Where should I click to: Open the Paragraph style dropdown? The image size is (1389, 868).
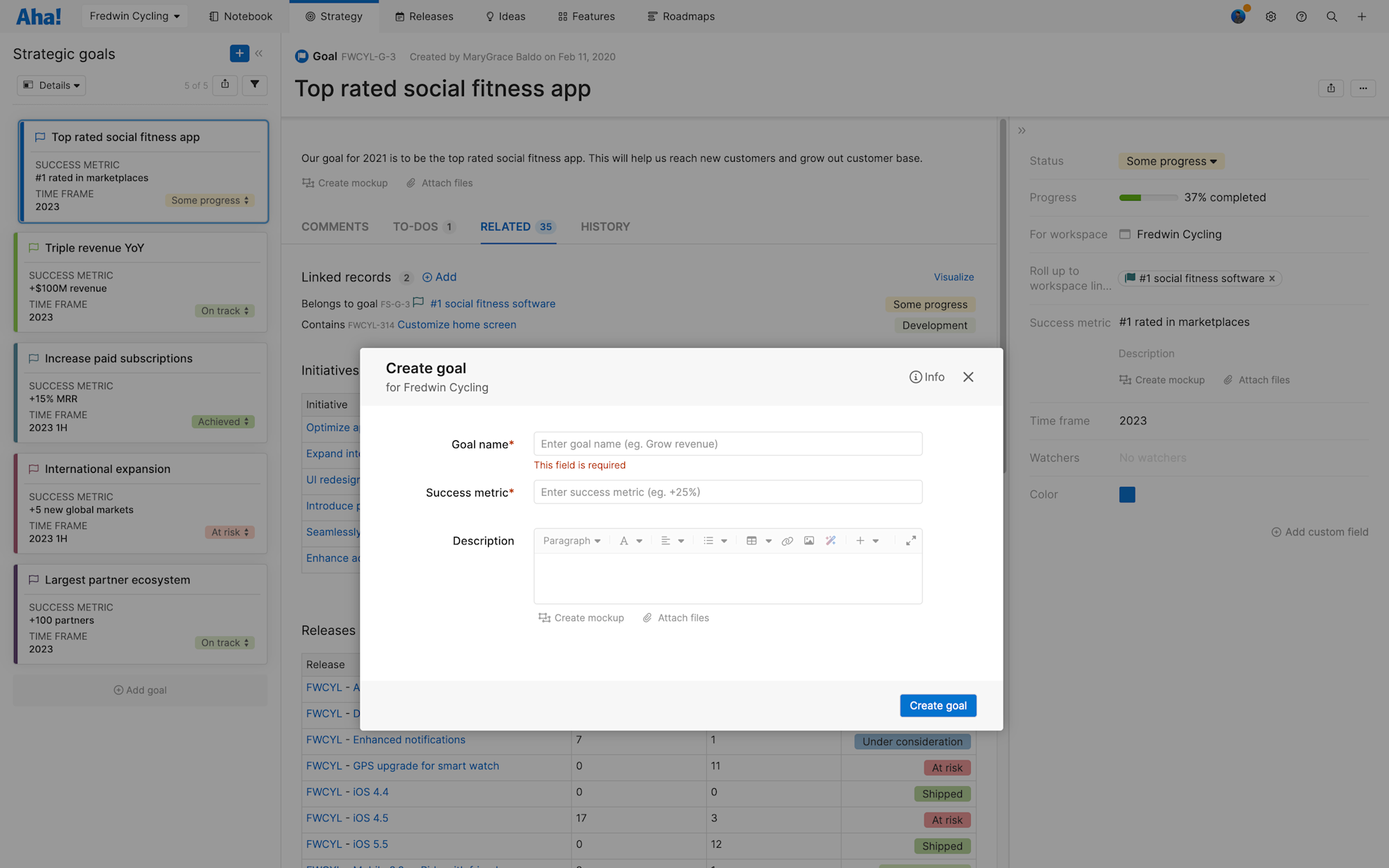click(572, 541)
